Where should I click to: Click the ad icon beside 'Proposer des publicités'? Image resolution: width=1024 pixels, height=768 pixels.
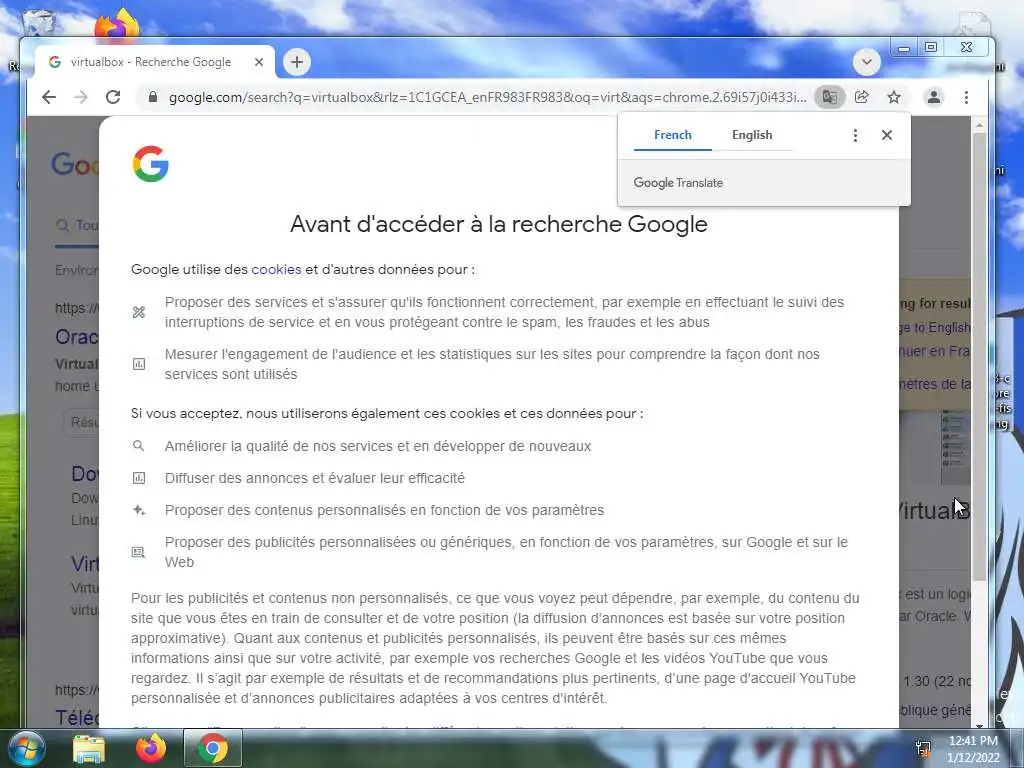coord(138,552)
